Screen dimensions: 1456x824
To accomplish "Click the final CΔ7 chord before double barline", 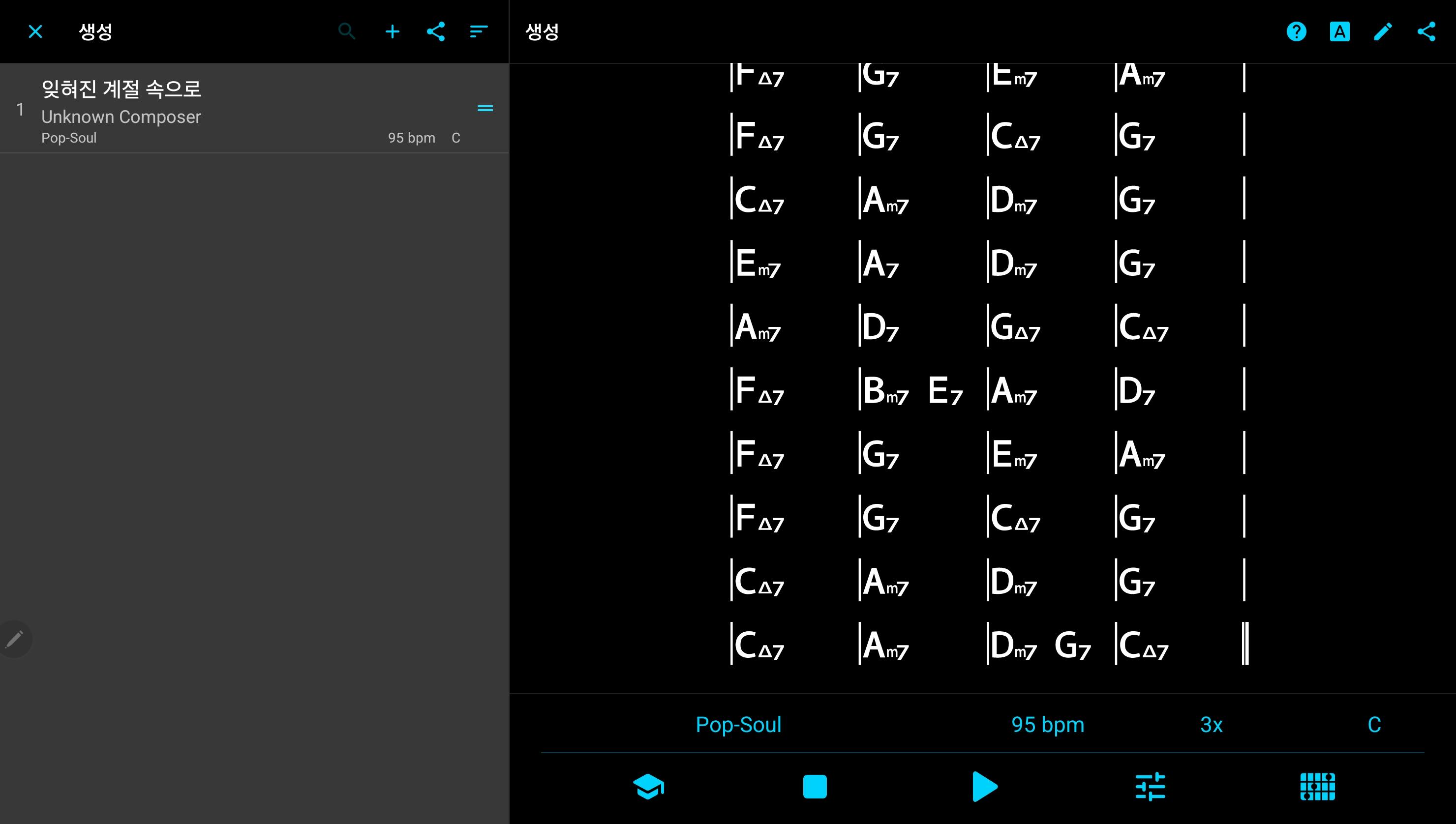I will pyautogui.click(x=1144, y=645).
